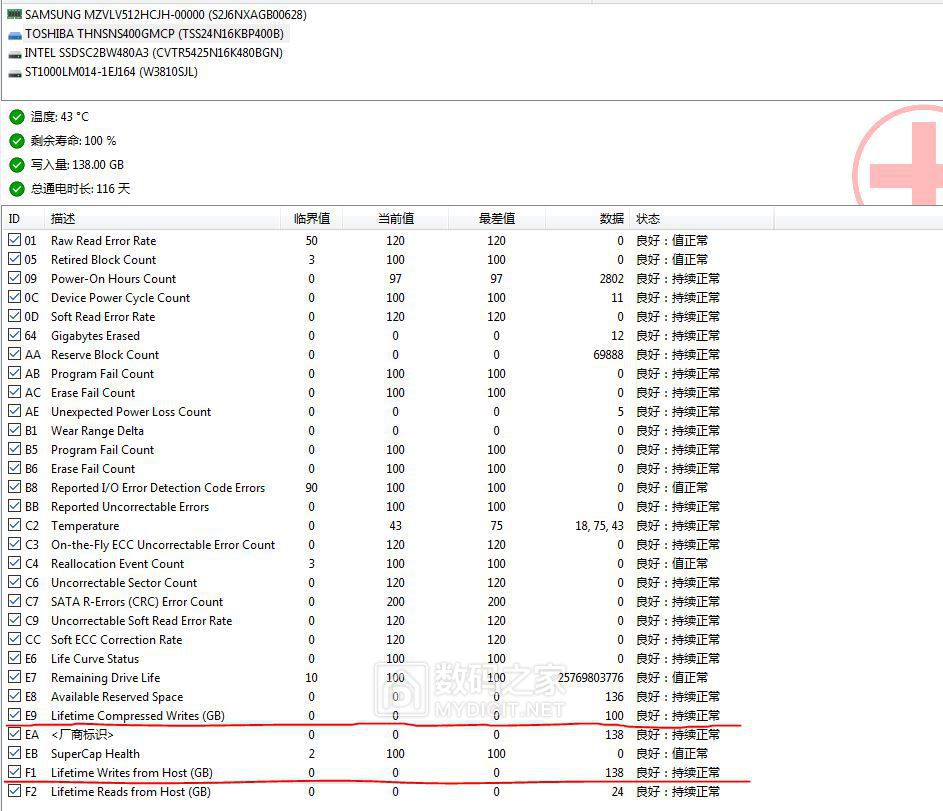The image size is (943, 811).
Task: Click the green check icon beside 138.00 GB written
Action: tap(17, 165)
